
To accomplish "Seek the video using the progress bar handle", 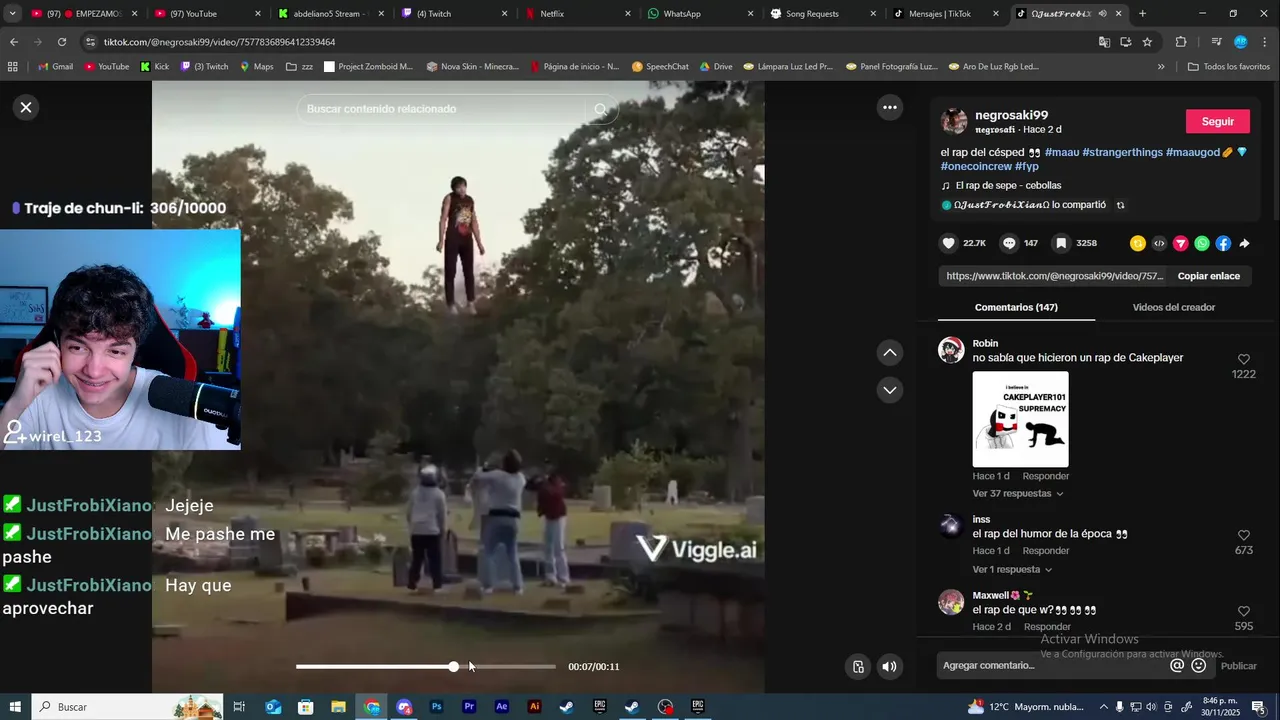I will coord(454,666).
